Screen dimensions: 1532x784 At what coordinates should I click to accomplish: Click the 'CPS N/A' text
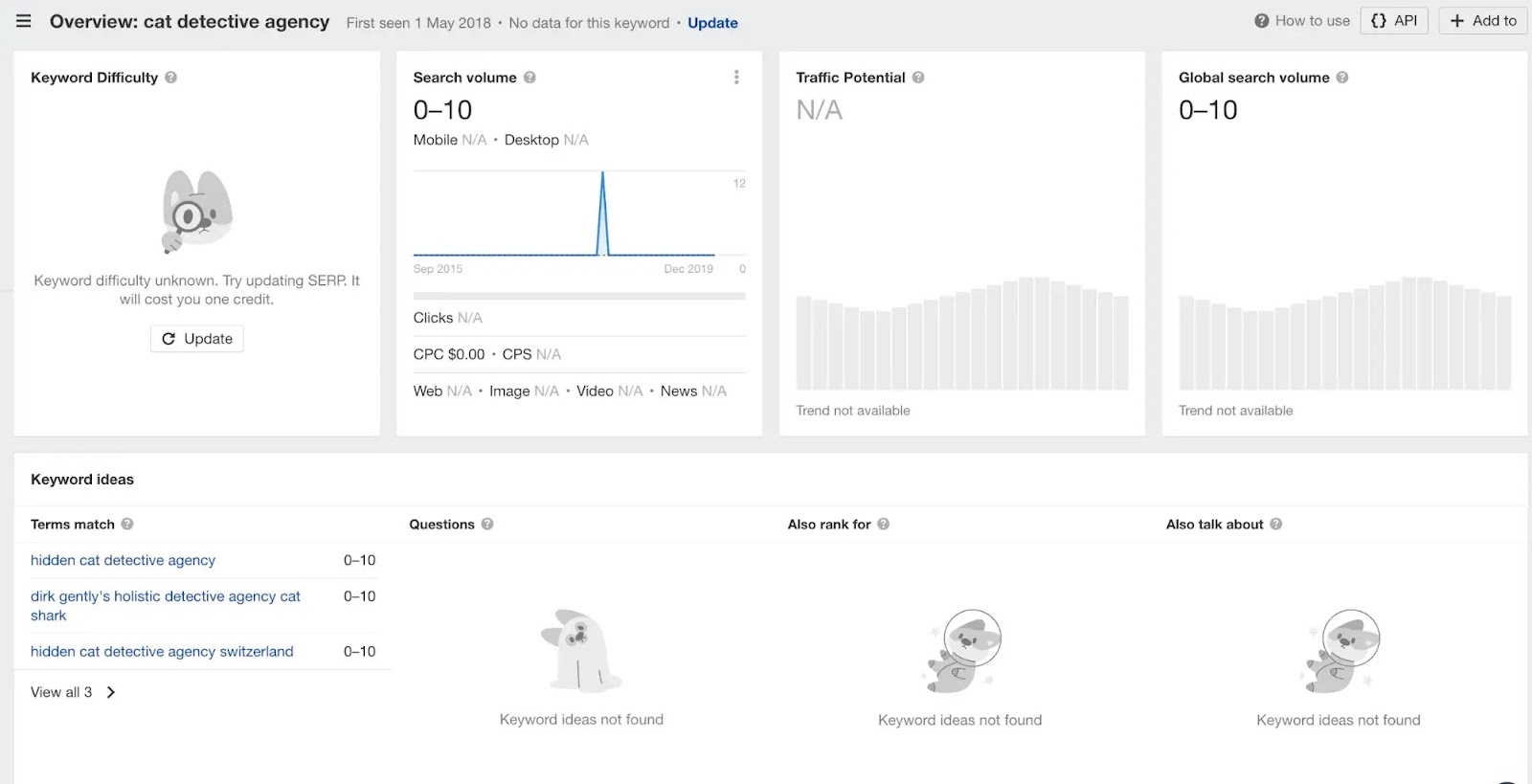[x=531, y=354]
